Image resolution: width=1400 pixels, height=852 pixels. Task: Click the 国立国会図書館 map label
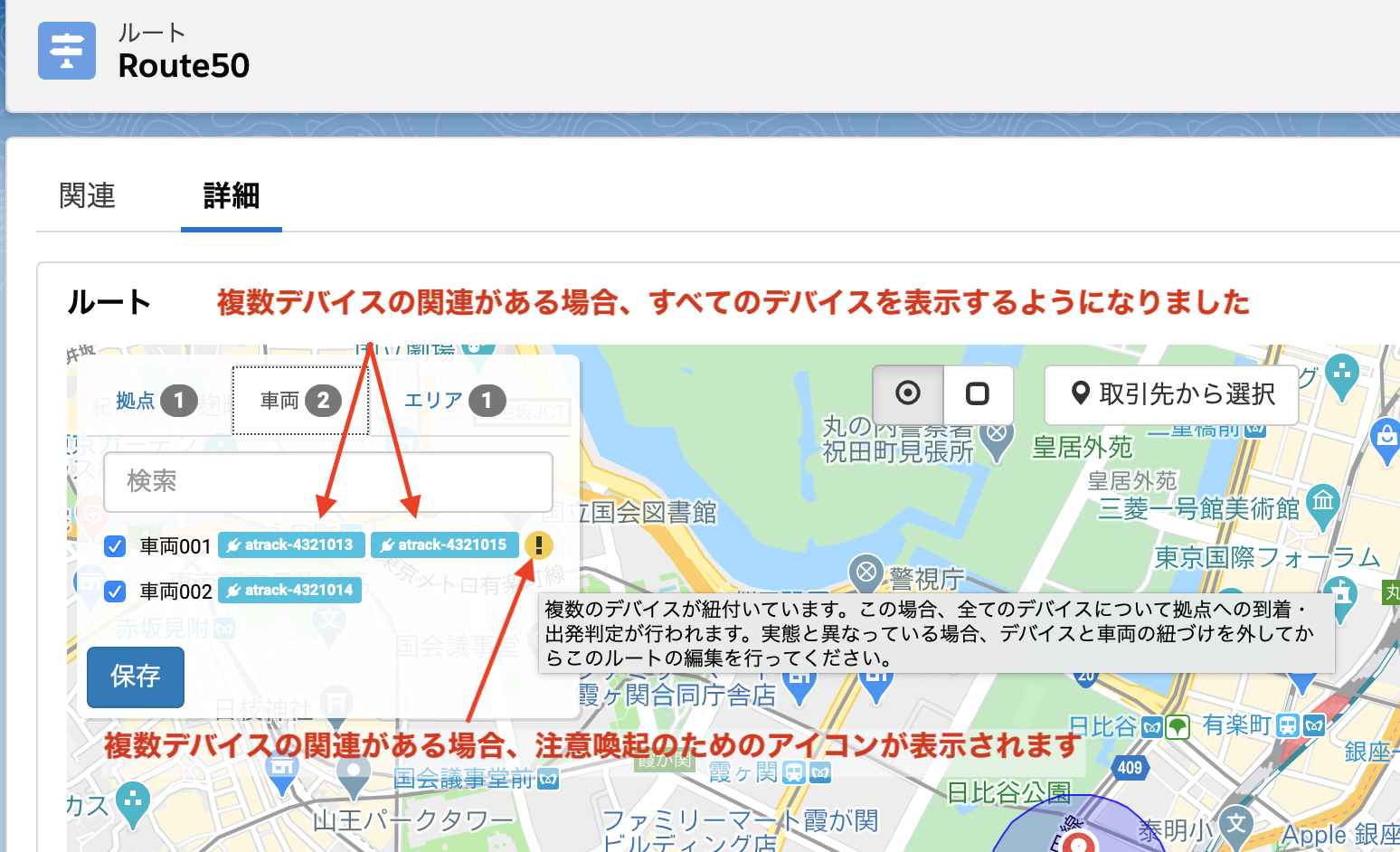click(630, 512)
